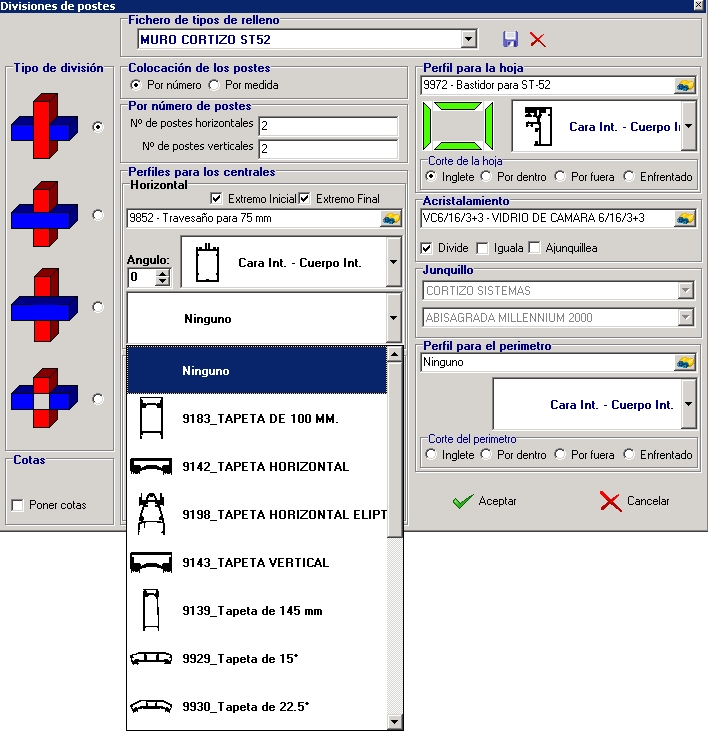Open the horizontal Cara Int. - Cuerpo Int. dropdown
Screen dimensions: 708x731
tap(394, 262)
